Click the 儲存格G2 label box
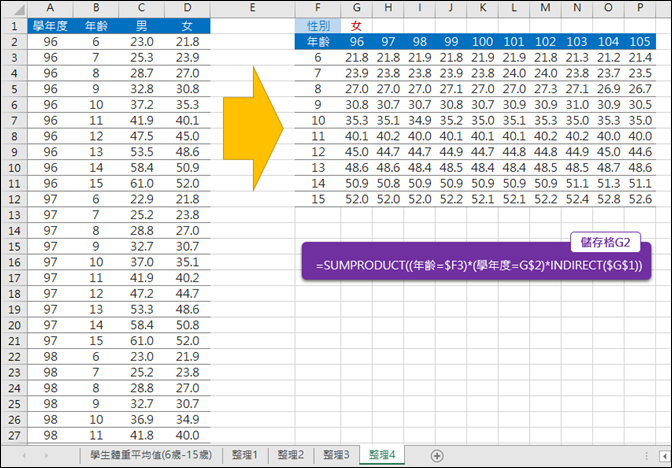 tap(606, 243)
